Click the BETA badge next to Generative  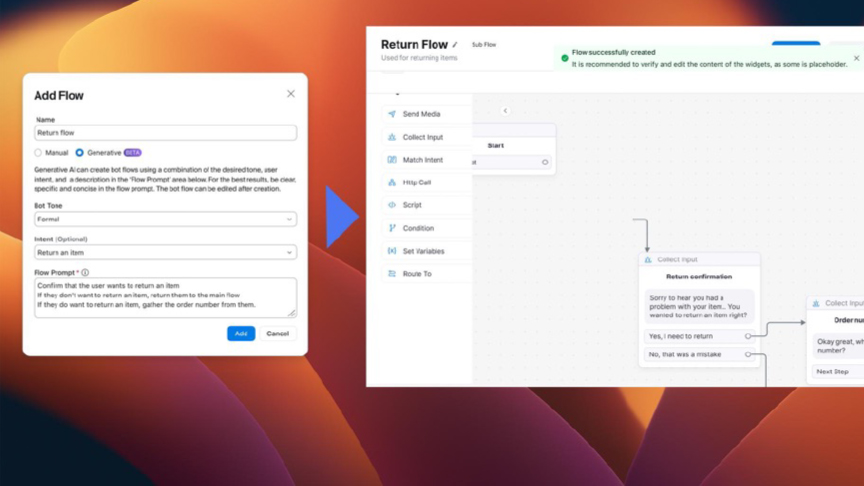point(132,153)
